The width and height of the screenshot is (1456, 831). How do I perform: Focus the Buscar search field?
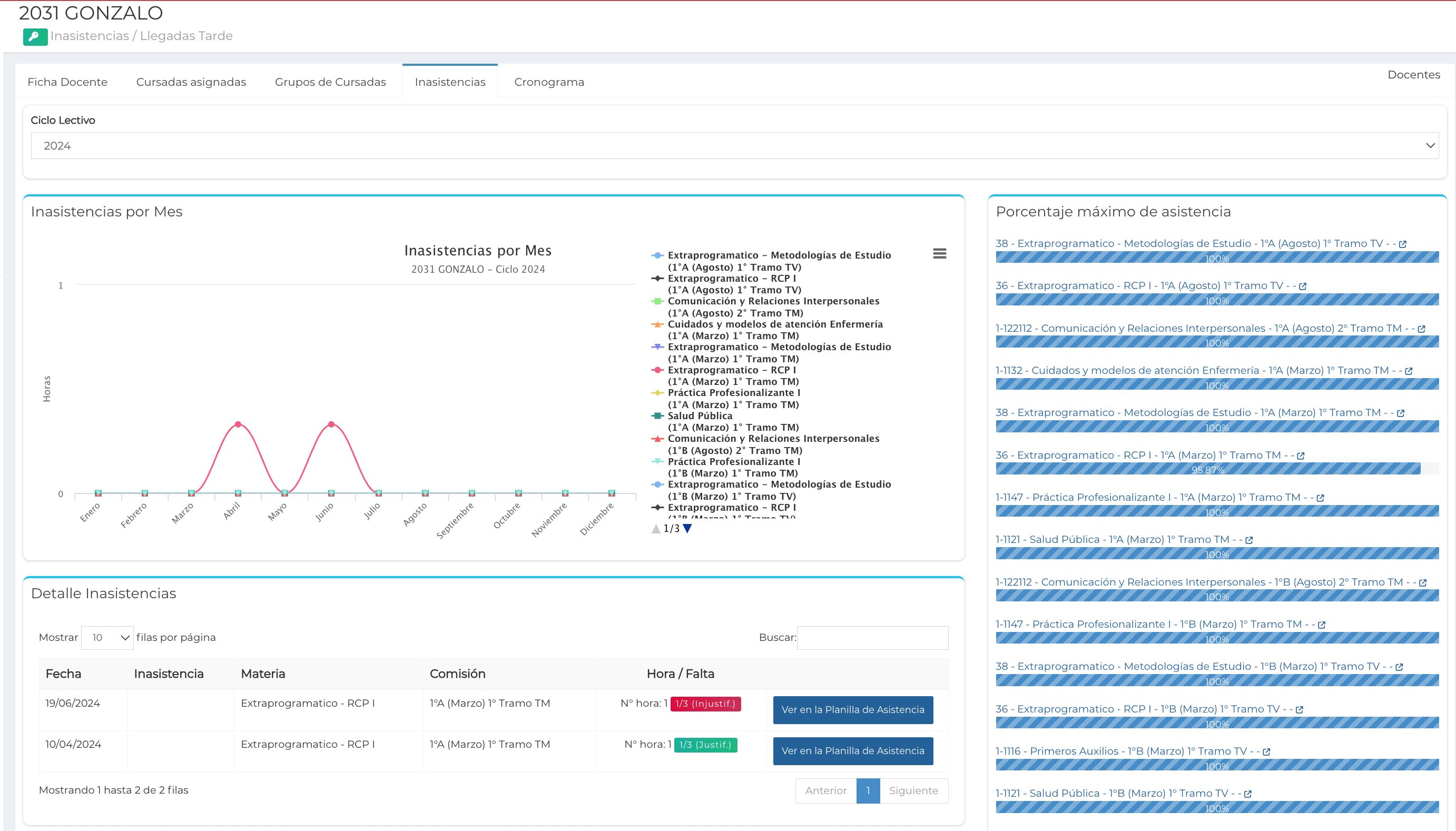coord(871,638)
